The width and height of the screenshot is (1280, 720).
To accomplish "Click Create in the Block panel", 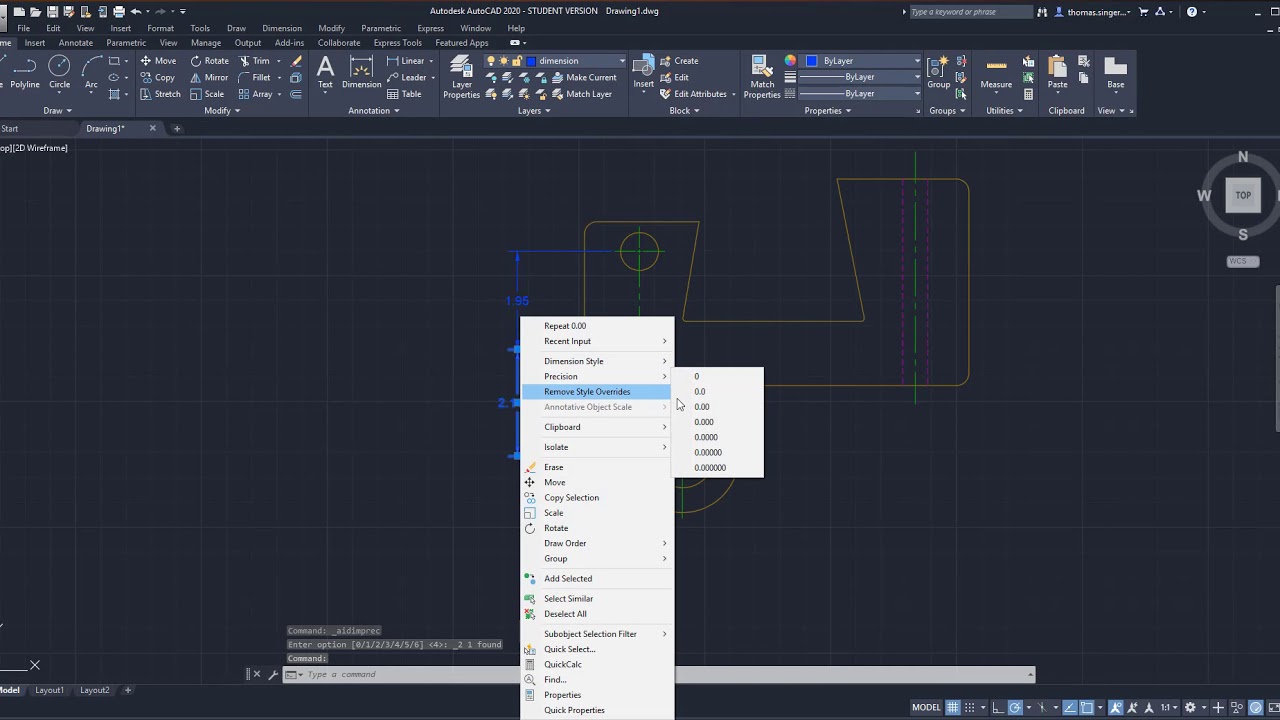I will point(679,61).
